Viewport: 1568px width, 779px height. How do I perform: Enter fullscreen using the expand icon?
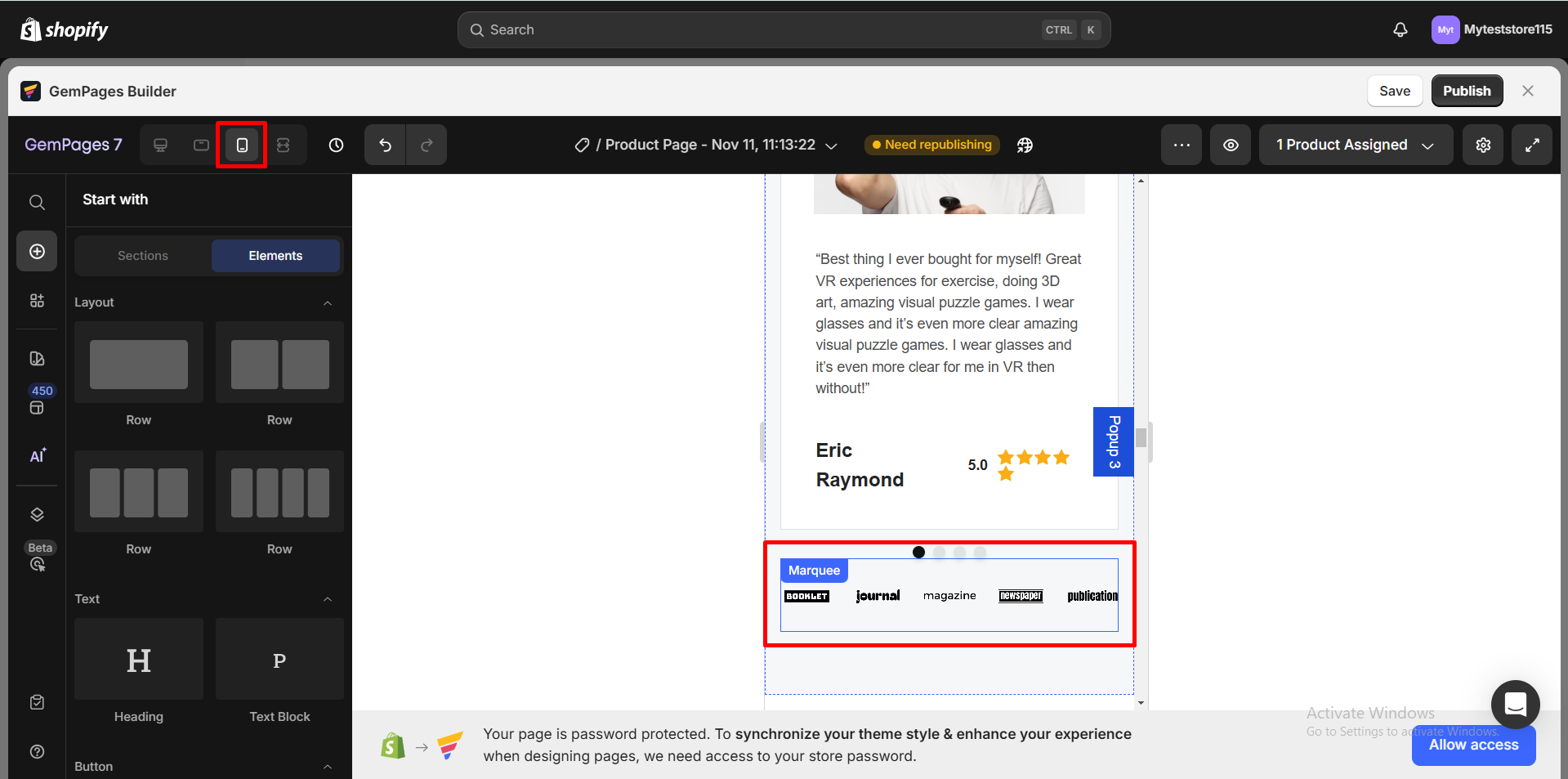[x=1532, y=145]
